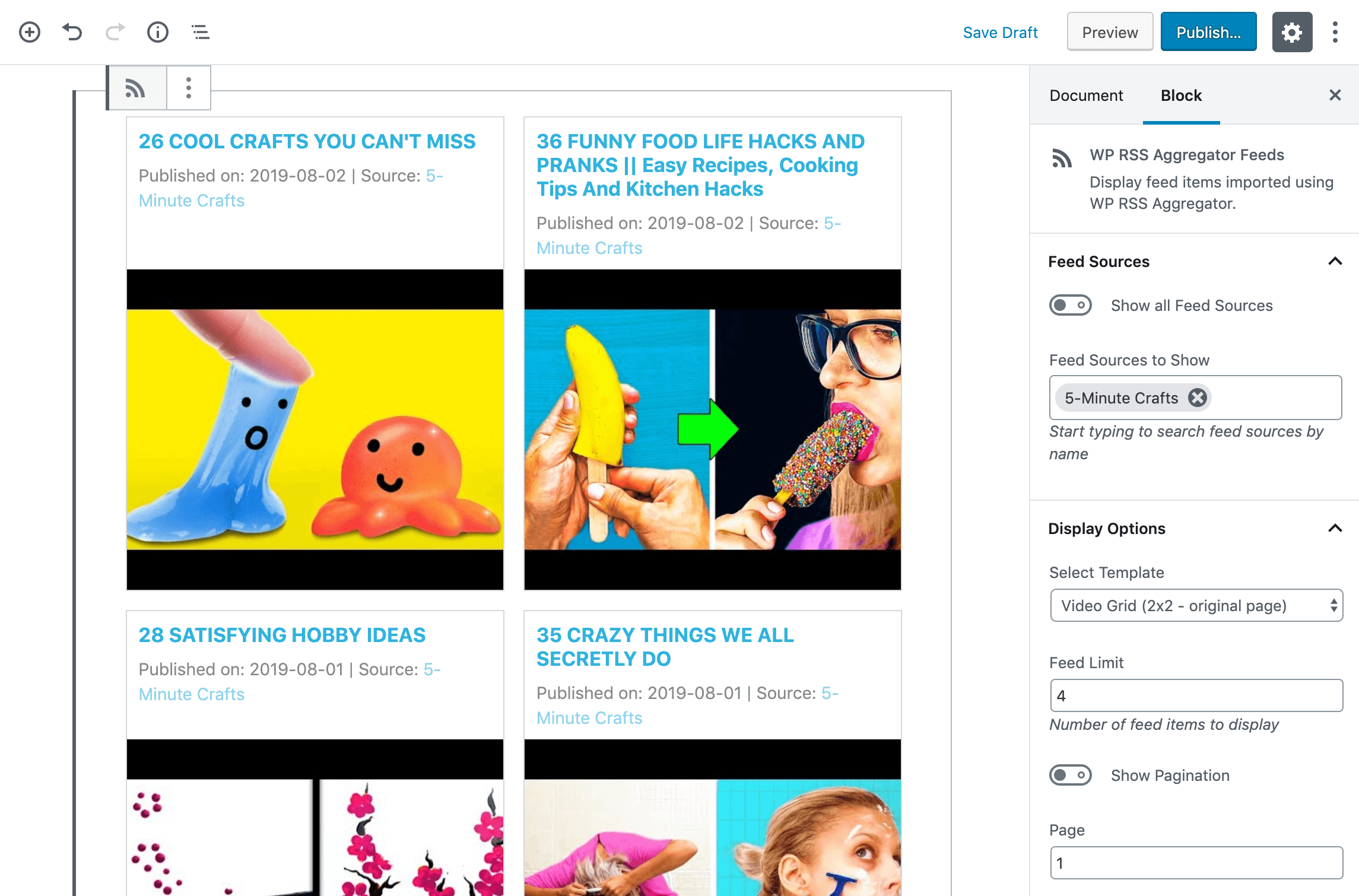
Task: Click the slime and octopus video thumbnail
Action: (315, 430)
